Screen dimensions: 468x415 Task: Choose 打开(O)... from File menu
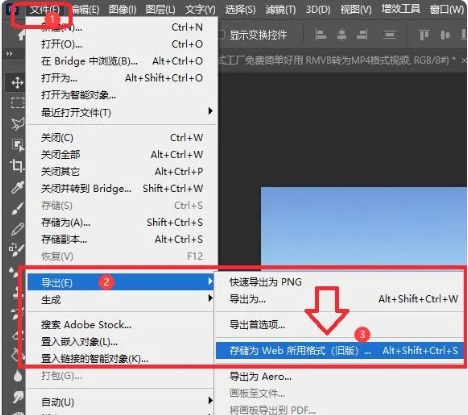pos(122,44)
